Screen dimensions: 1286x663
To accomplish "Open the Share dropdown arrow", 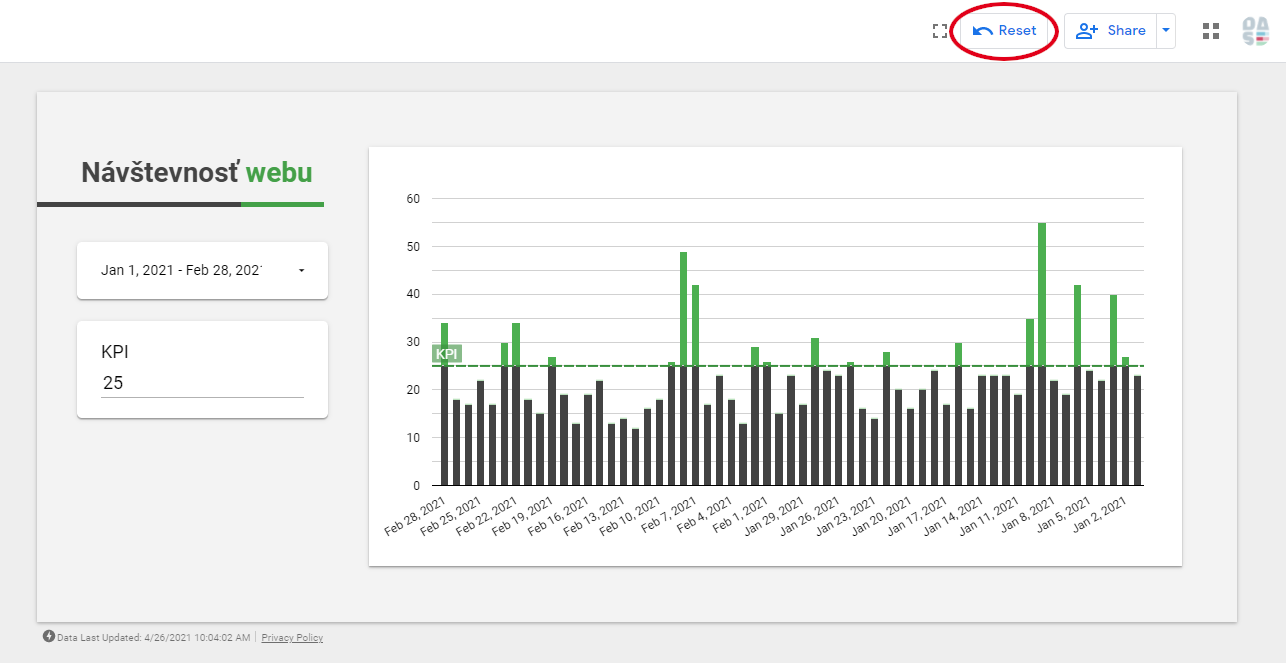I will (x=1166, y=31).
